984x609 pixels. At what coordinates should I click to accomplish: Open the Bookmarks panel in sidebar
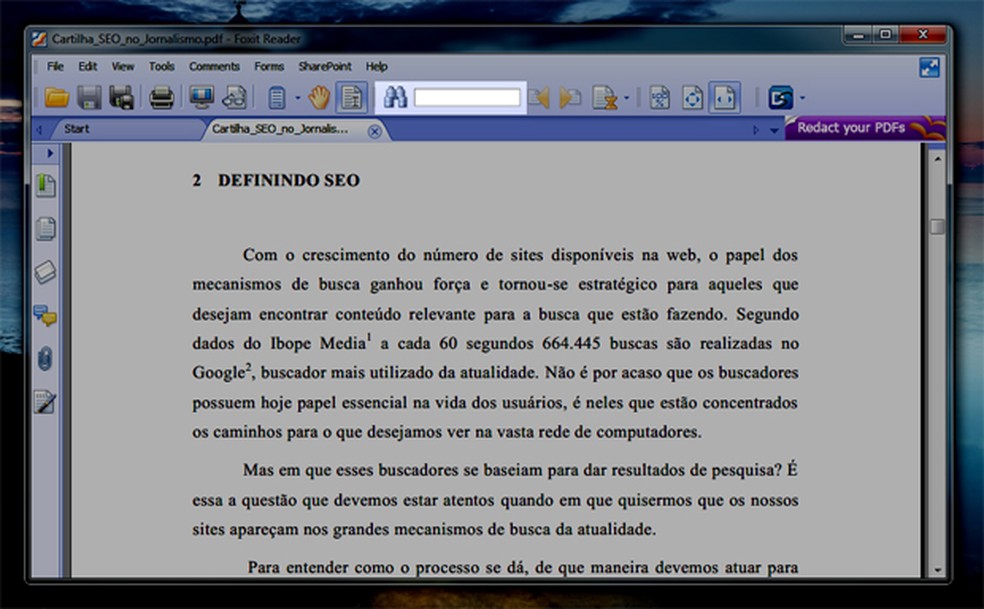tap(45, 185)
